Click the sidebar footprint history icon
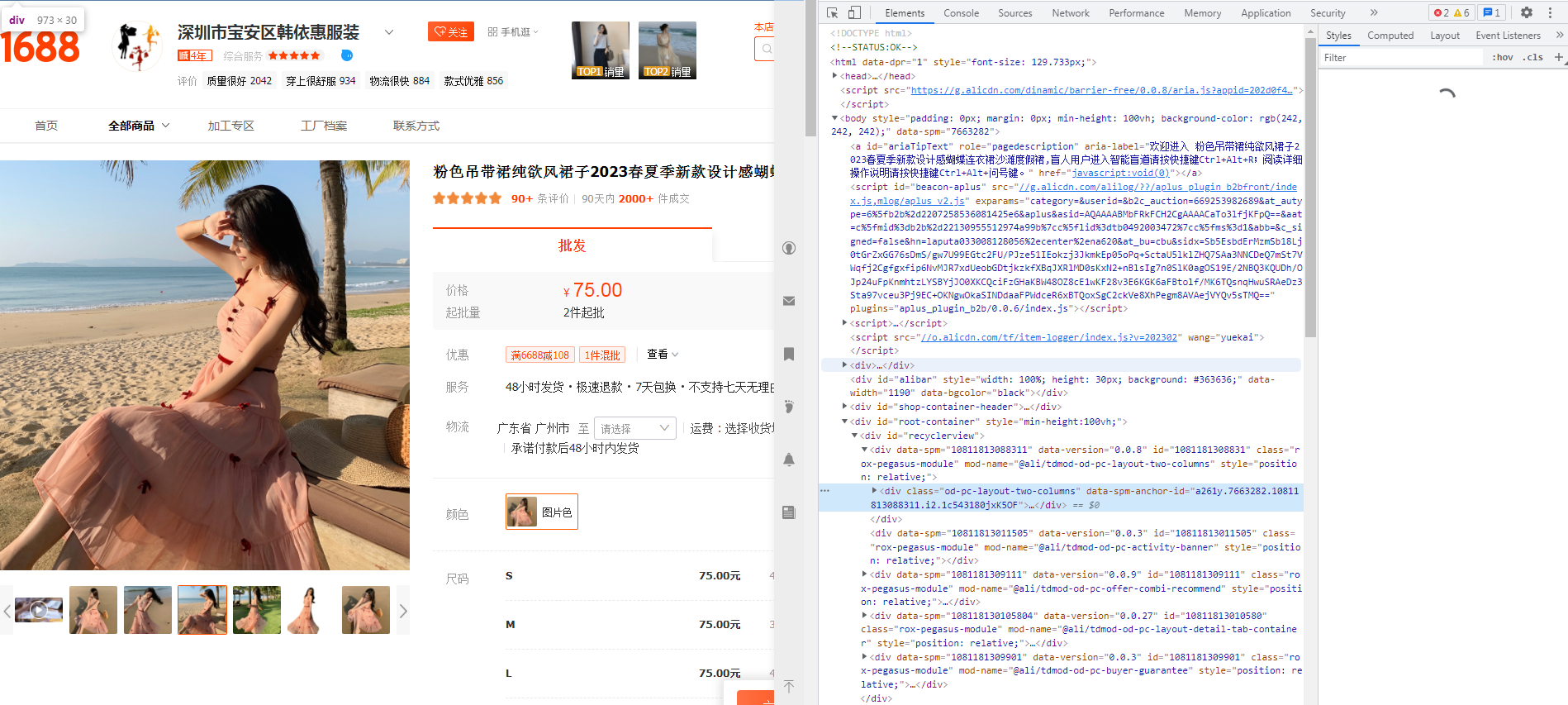 pyautogui.click(x=789, y=407)
